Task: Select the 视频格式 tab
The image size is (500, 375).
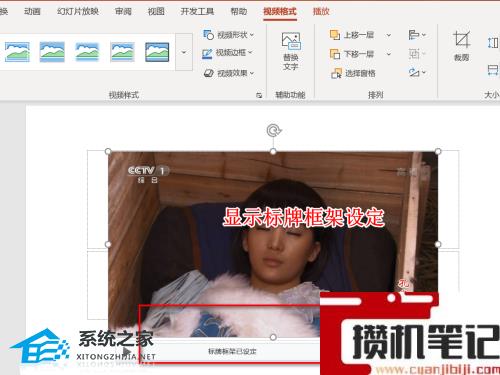Action: pyautogui.click(x=280, y=11)
